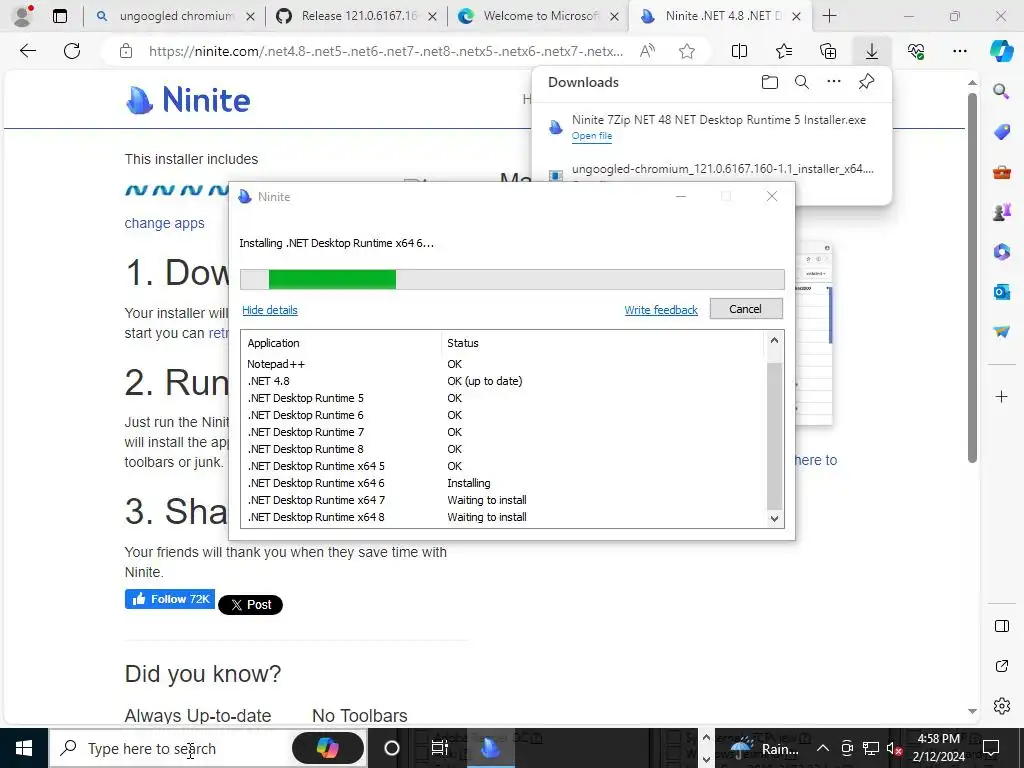Click the browser page vertical scrollbar
This screenshot has height=768, width=1024.
click(972, 278)
